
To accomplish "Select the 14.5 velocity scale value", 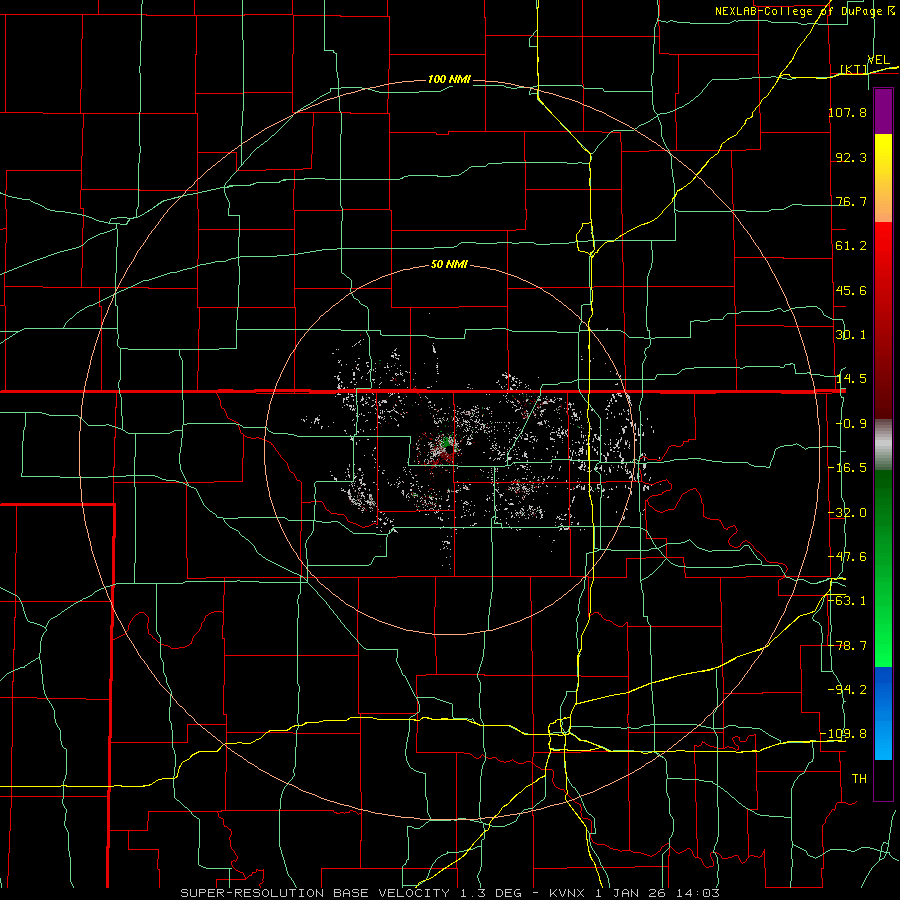I will [851, 379].
